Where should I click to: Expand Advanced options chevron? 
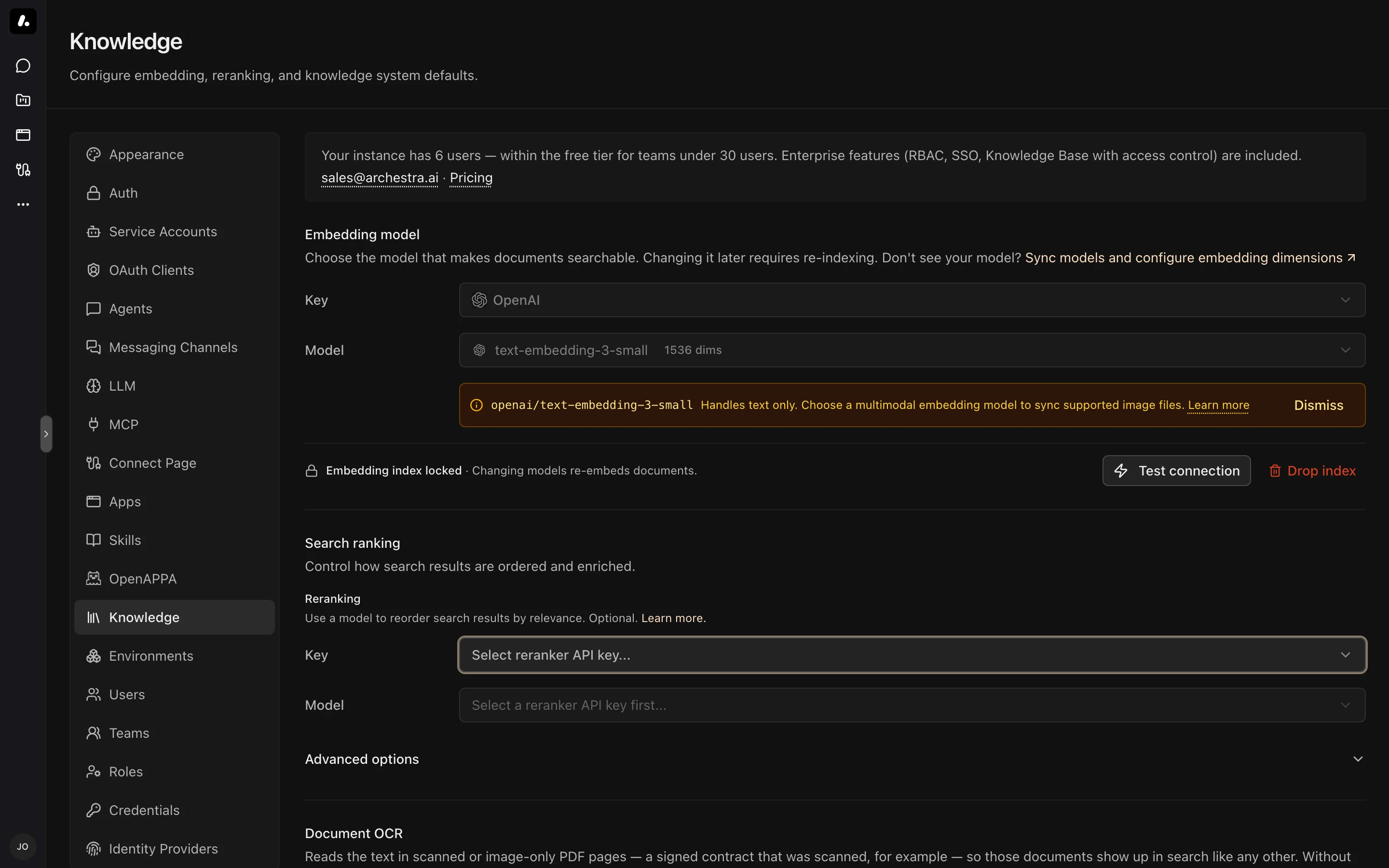(1358, 759)
